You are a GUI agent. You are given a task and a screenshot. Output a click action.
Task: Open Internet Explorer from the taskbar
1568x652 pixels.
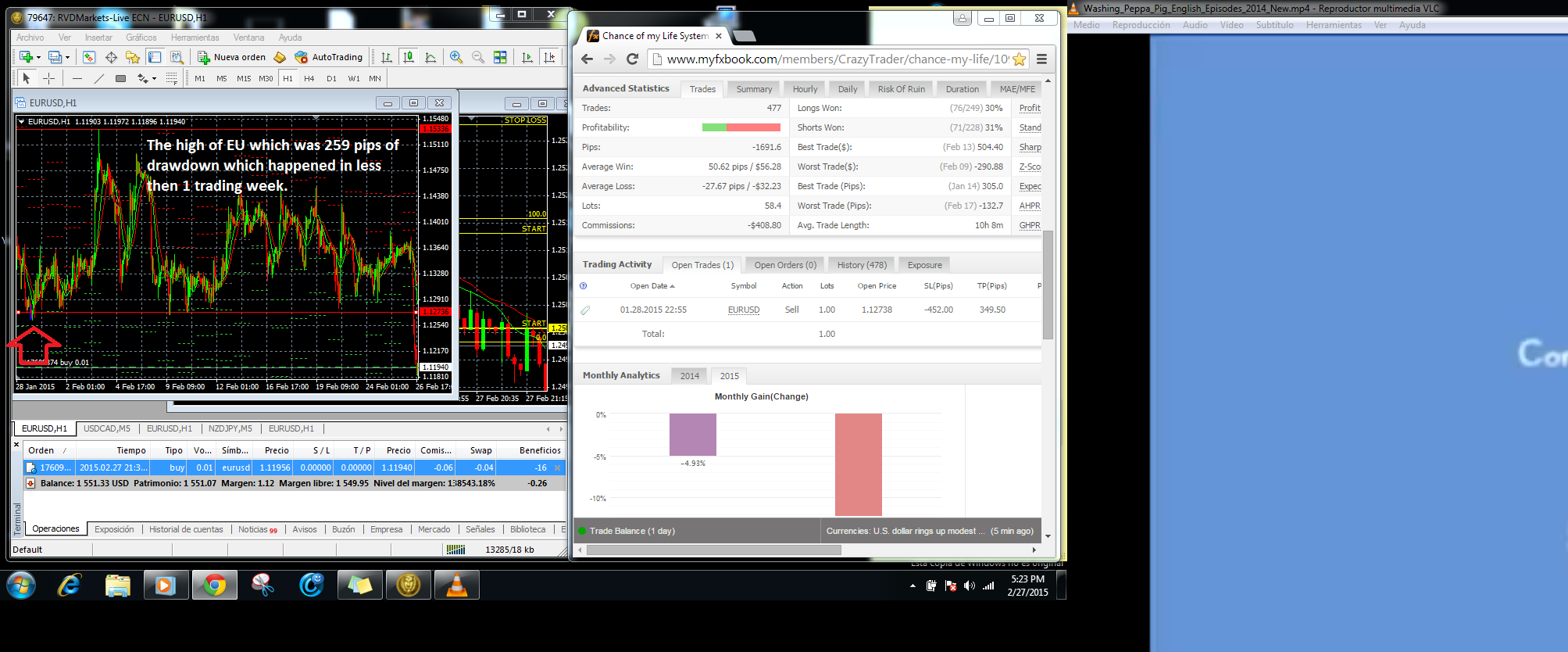pyautogui.click(x=69, y=585)
